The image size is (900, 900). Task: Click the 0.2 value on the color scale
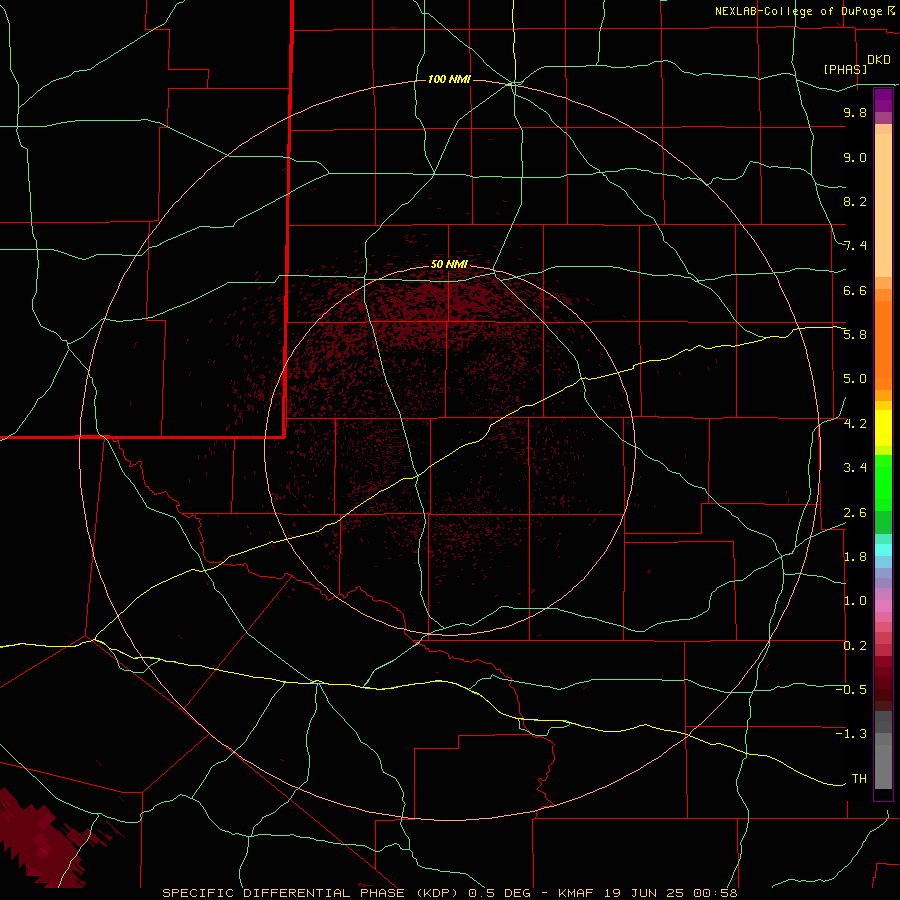(855, 646)
